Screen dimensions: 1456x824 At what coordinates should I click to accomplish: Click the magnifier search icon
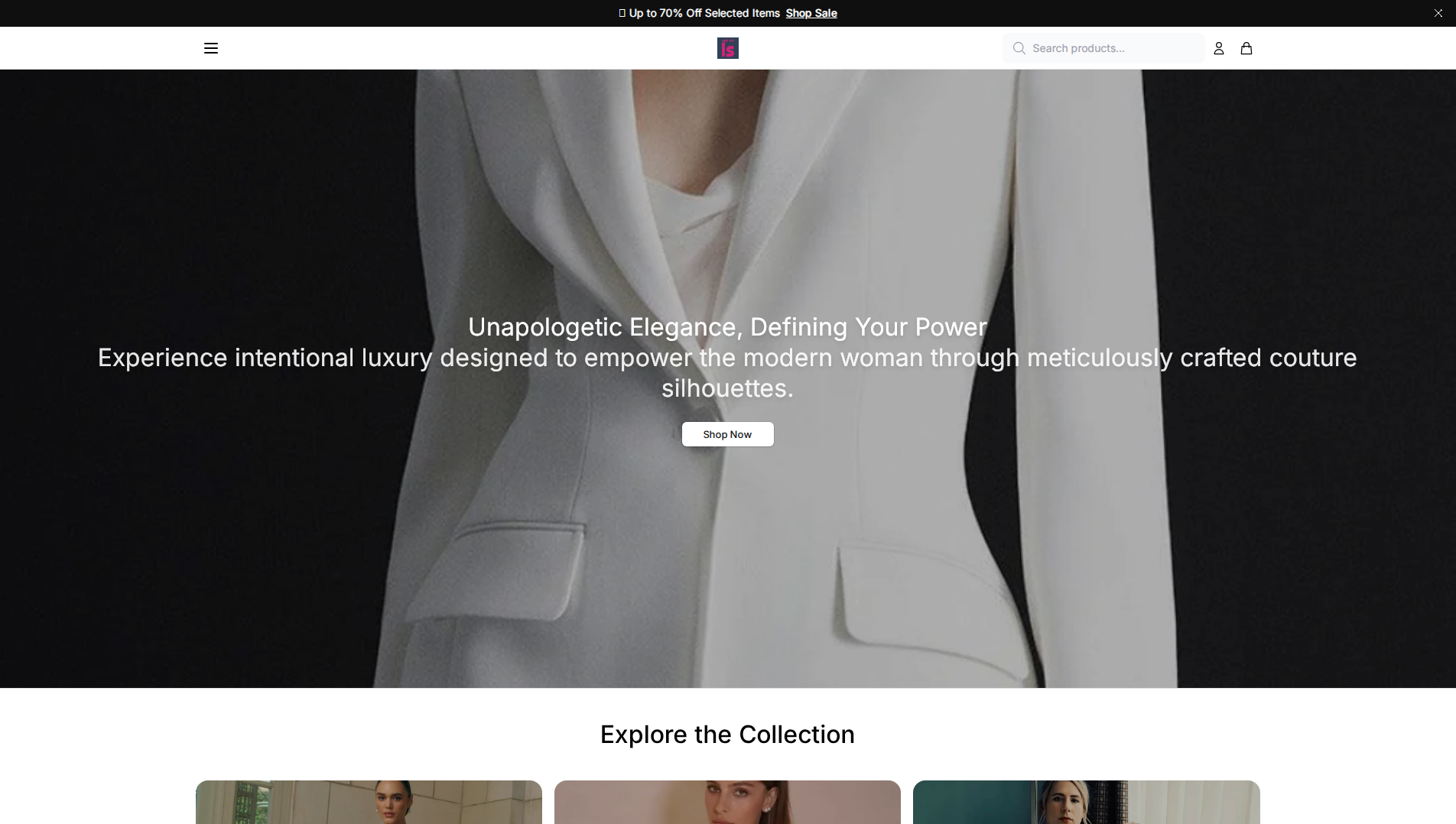(1019, 48)
